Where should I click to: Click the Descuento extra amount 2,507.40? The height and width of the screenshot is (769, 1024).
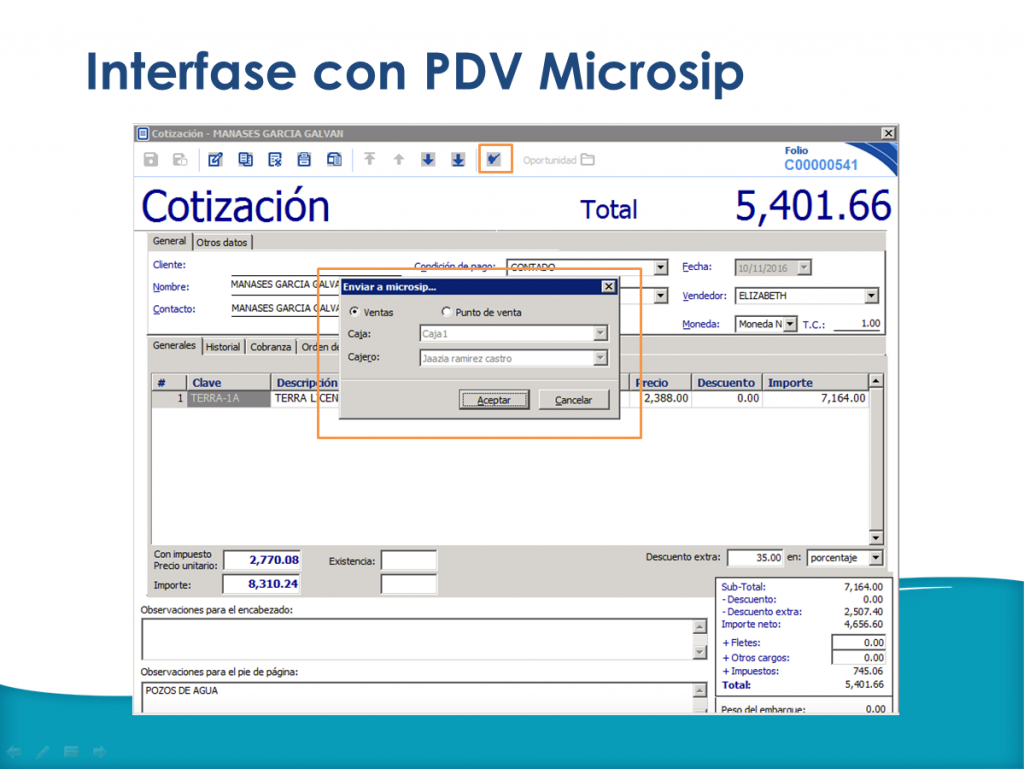click(x=863, y=612)
